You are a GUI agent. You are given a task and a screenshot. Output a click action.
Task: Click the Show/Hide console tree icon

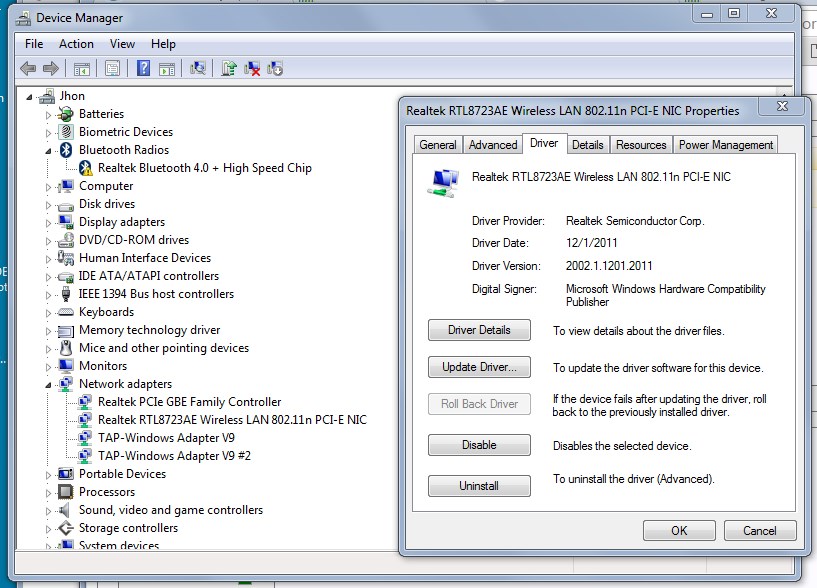(x=82, y=68)
